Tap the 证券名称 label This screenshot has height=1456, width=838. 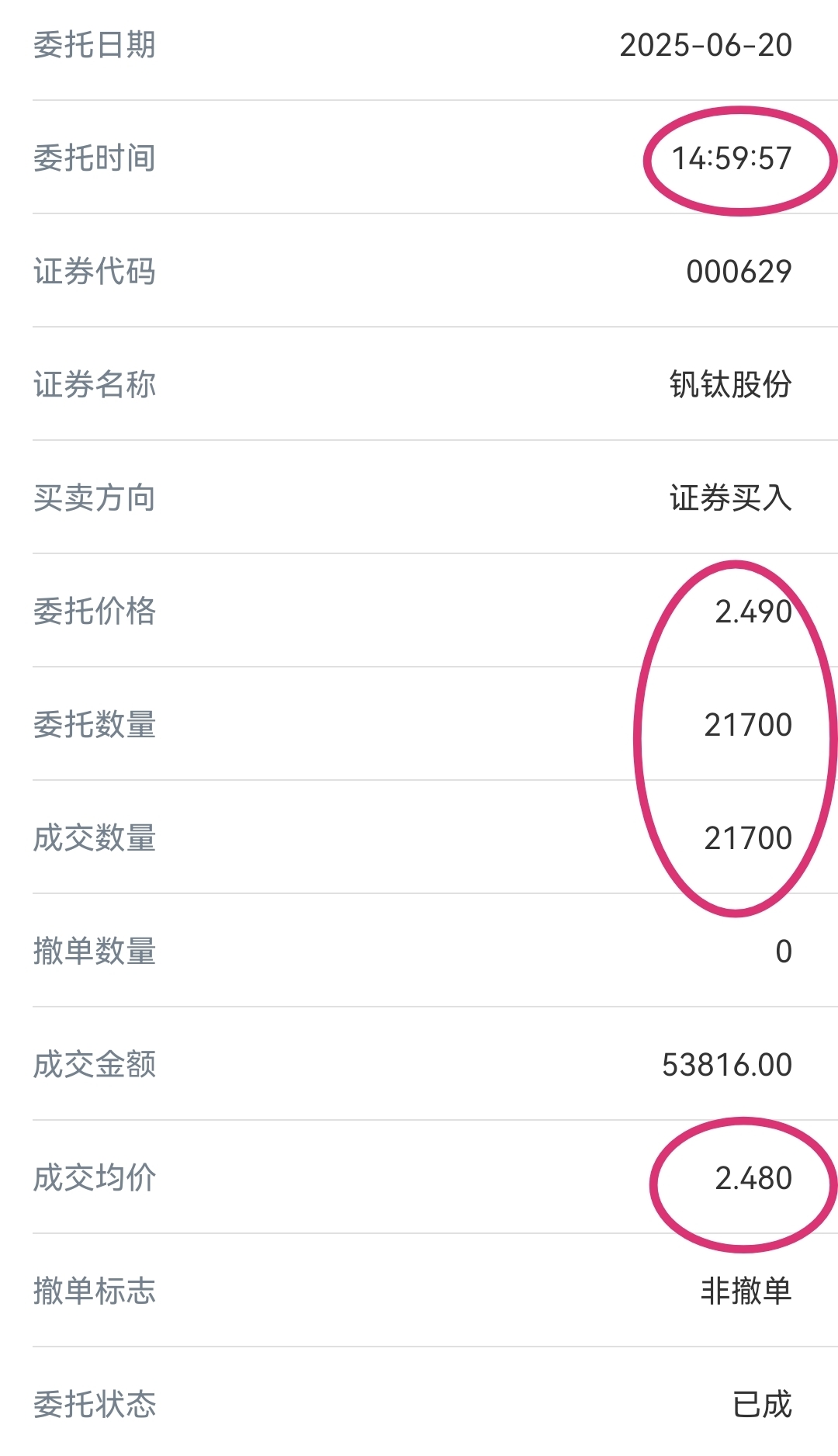[95, 385]
